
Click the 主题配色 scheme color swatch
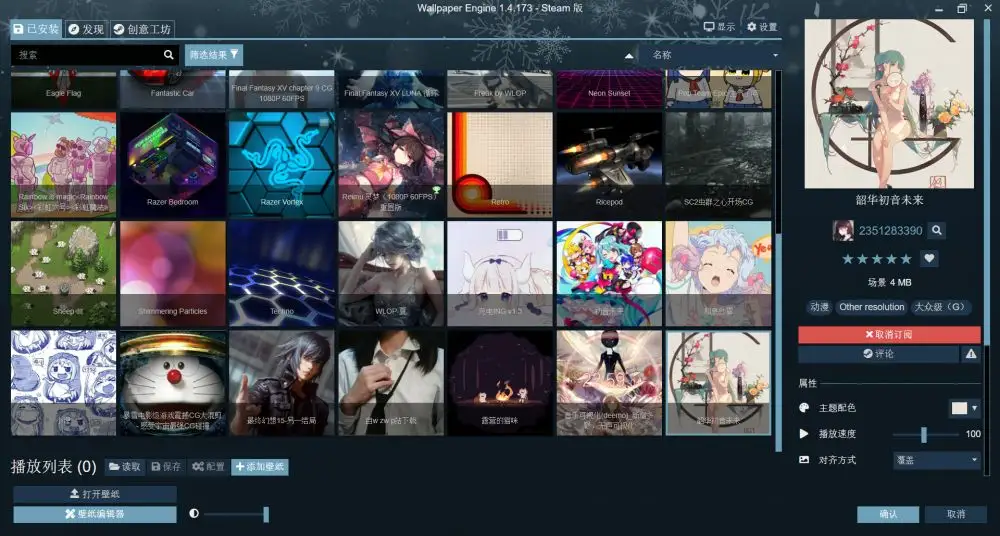(959, 408)
